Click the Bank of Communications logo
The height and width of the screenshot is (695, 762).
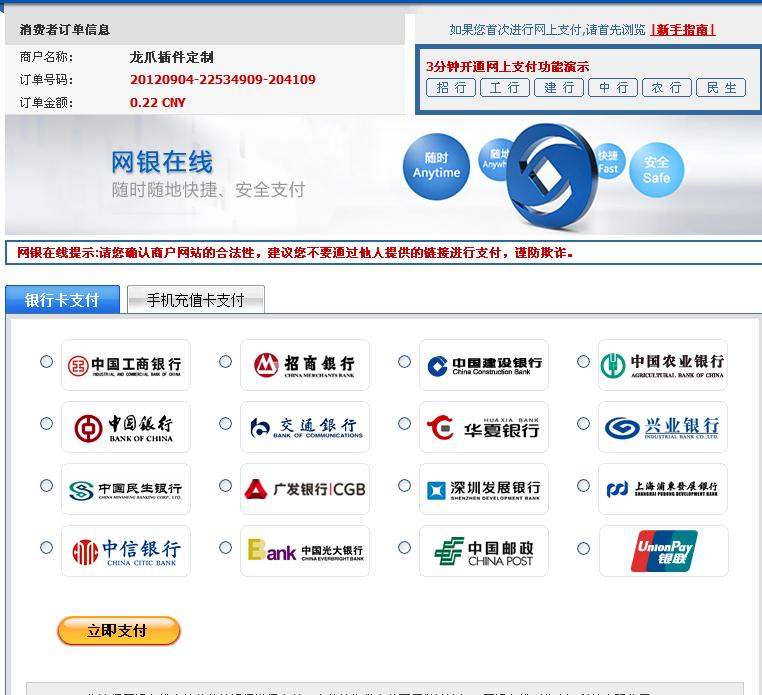(305, 427)
